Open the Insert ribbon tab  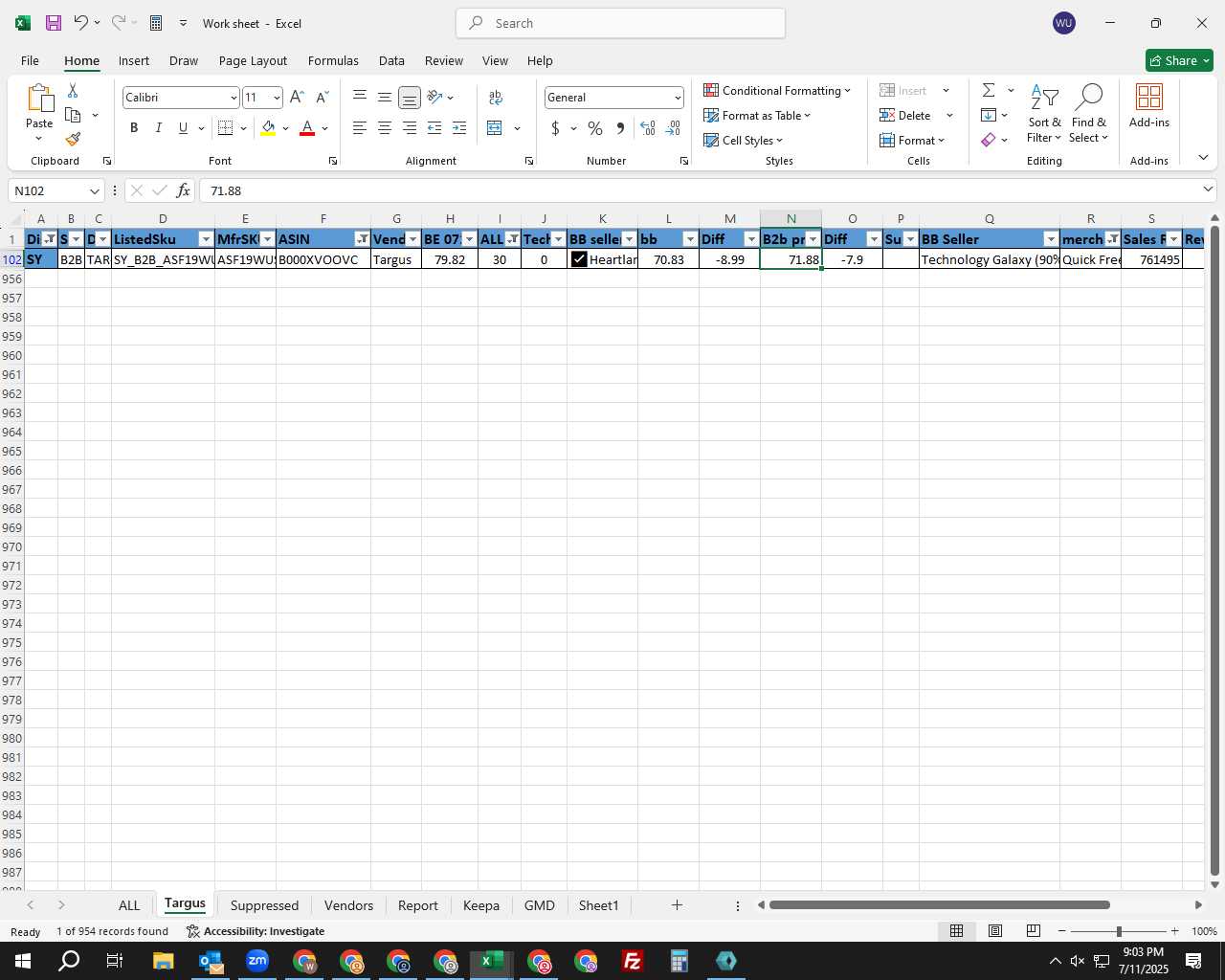tap(134, 60)
